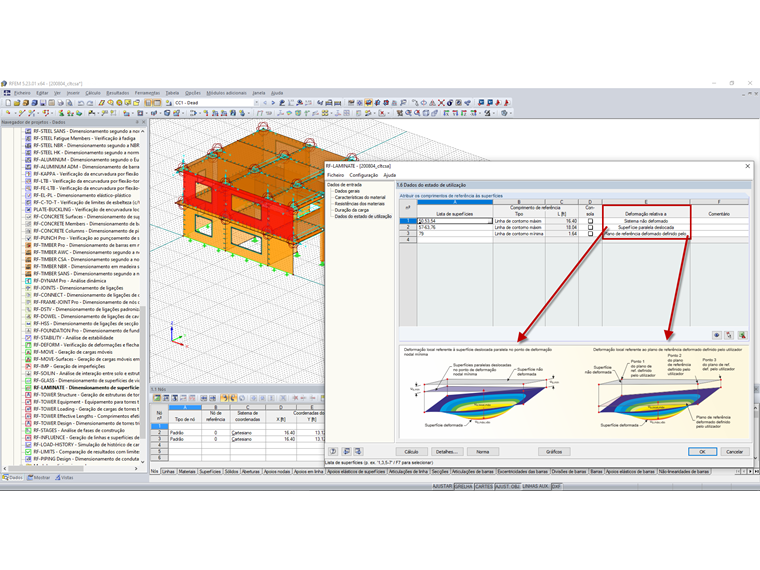Click the second icon beside the help button
Viewport: 760px width, 570px height.
click(347, 451)
